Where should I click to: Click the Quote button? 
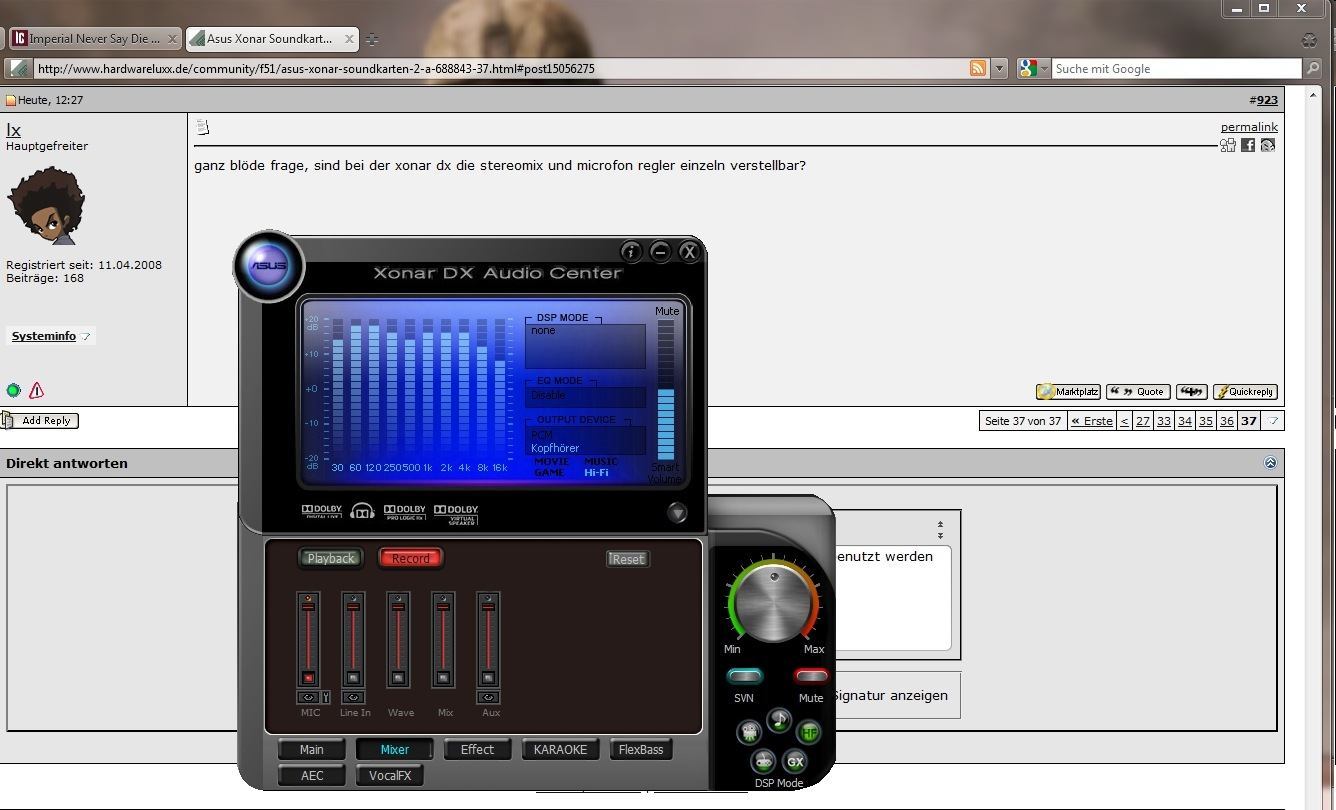[x=1138, y=392]
